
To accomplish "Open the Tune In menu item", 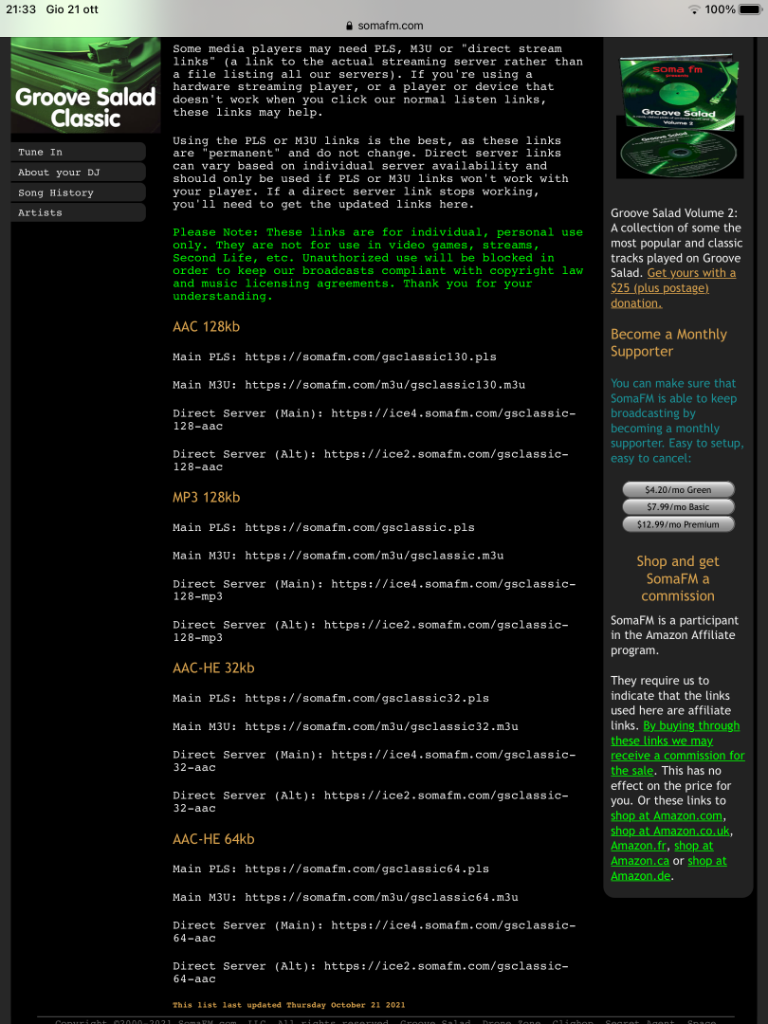I will pyautogui.click(x=78, y=152).
